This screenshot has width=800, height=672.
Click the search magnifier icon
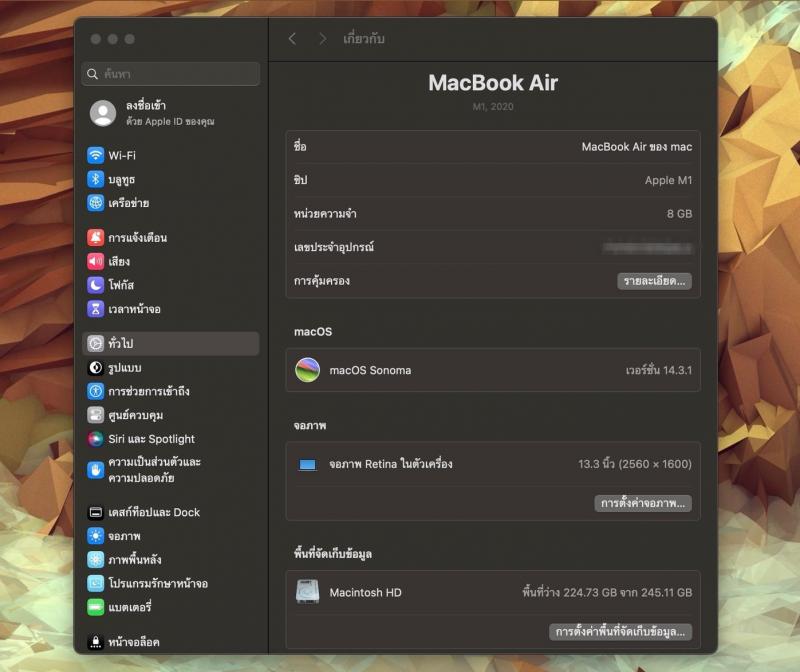[92, 74]
